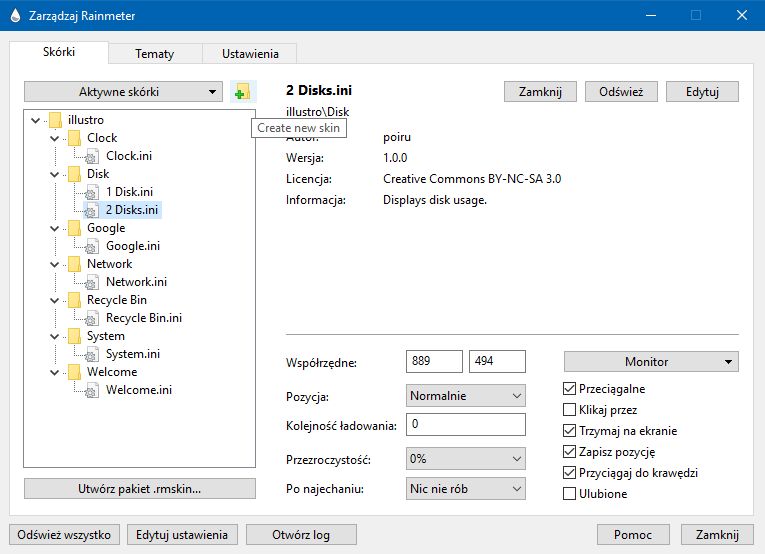This screenshot has width=765, height=554.
Task: Uncheck the Przeciągalne checkbox
Action: [570, 389]
